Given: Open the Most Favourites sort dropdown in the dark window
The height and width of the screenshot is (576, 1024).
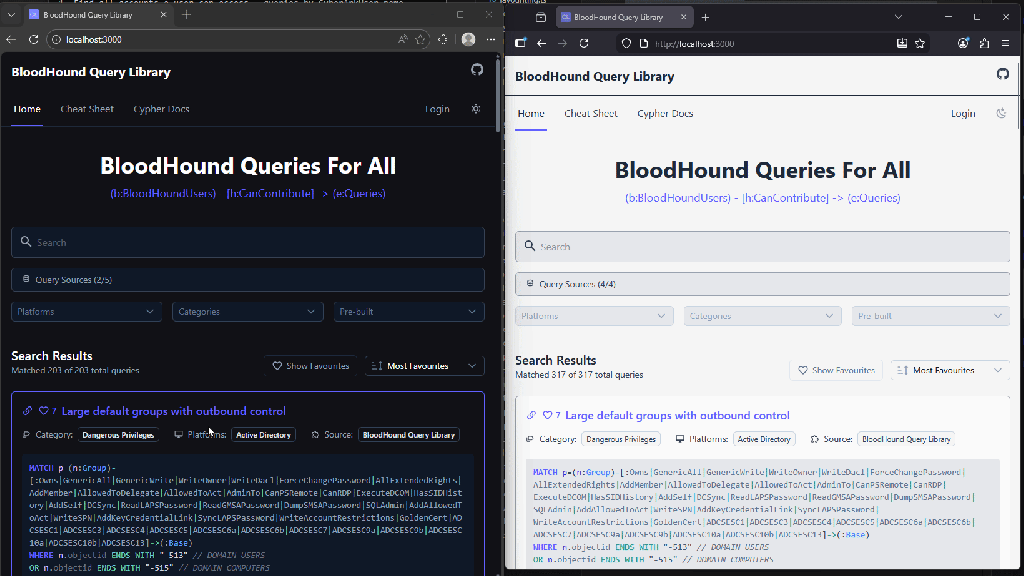Looking at the screenshot, I should coord(425,366).
